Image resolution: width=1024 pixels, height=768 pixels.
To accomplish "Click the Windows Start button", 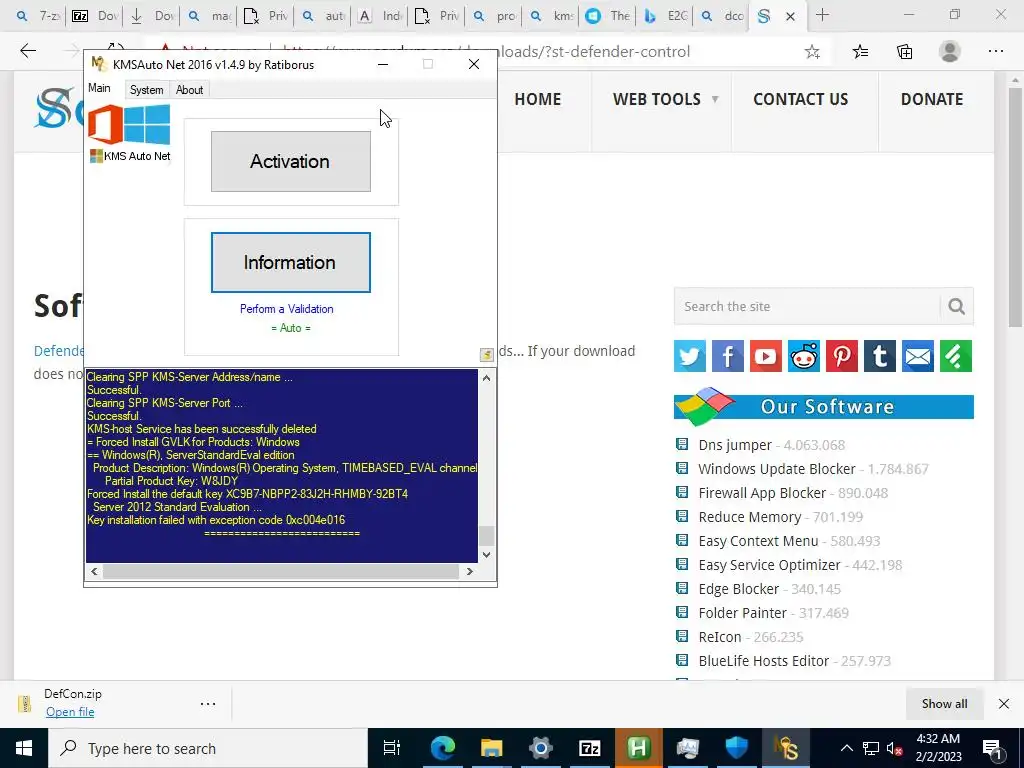I will tap(24, 748).
